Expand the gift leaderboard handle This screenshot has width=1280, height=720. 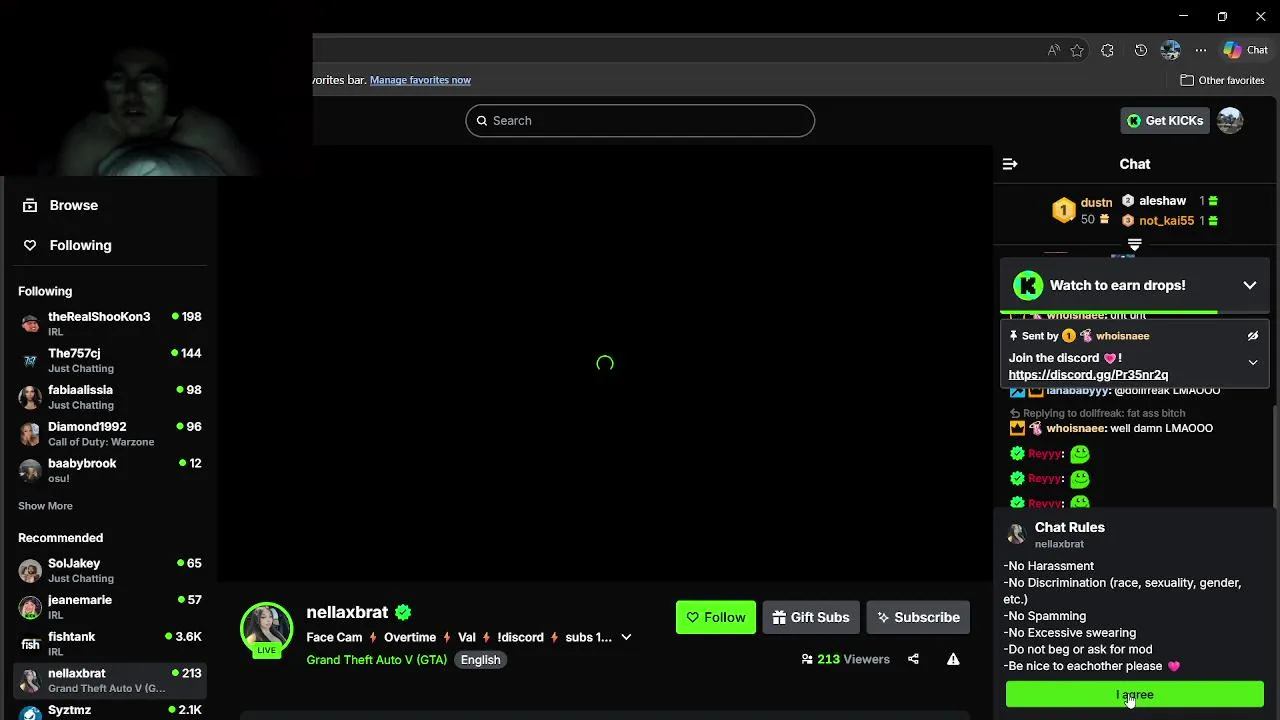tap(1134, 244)
